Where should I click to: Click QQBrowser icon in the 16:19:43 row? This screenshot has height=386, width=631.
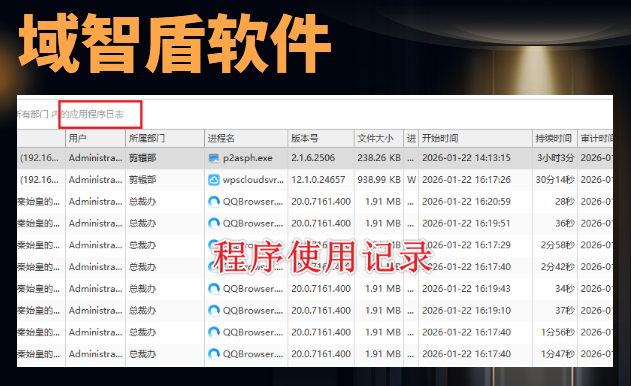[214, 289]
